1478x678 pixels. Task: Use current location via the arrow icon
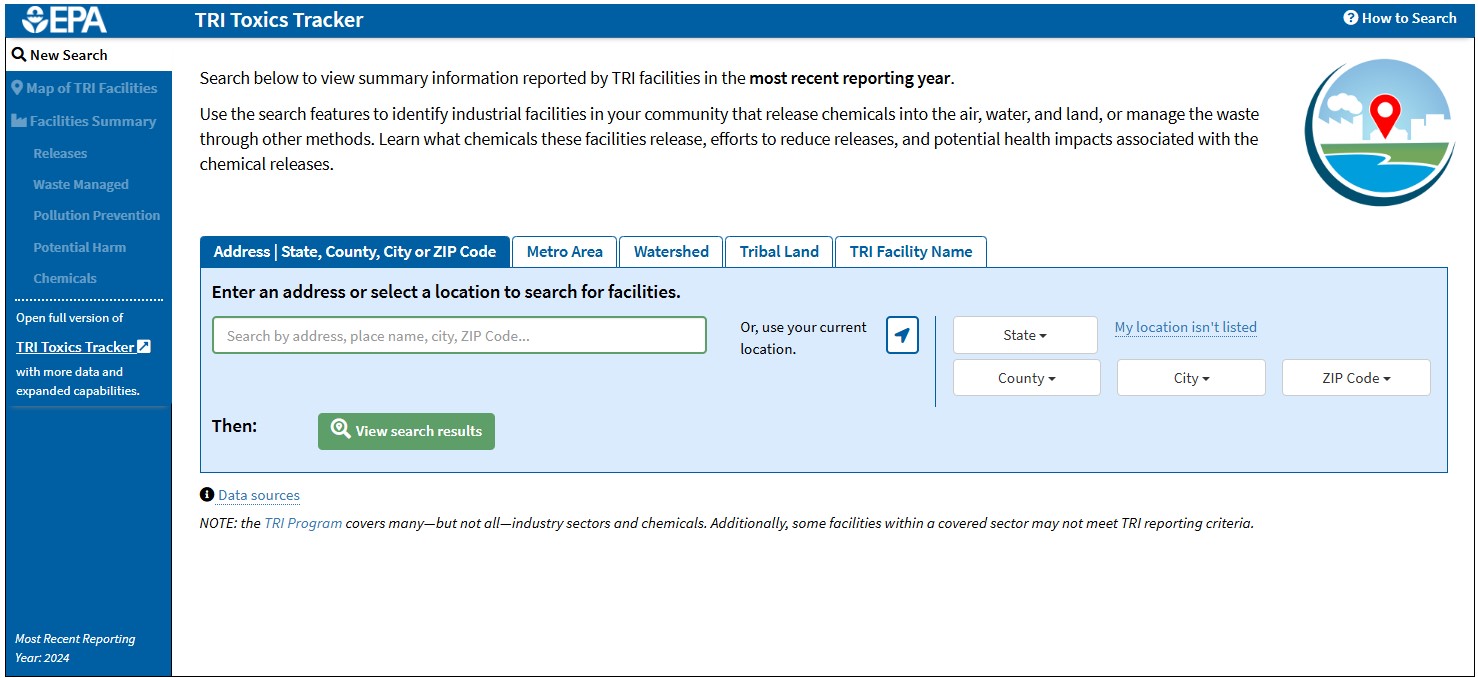click(901, 335)
